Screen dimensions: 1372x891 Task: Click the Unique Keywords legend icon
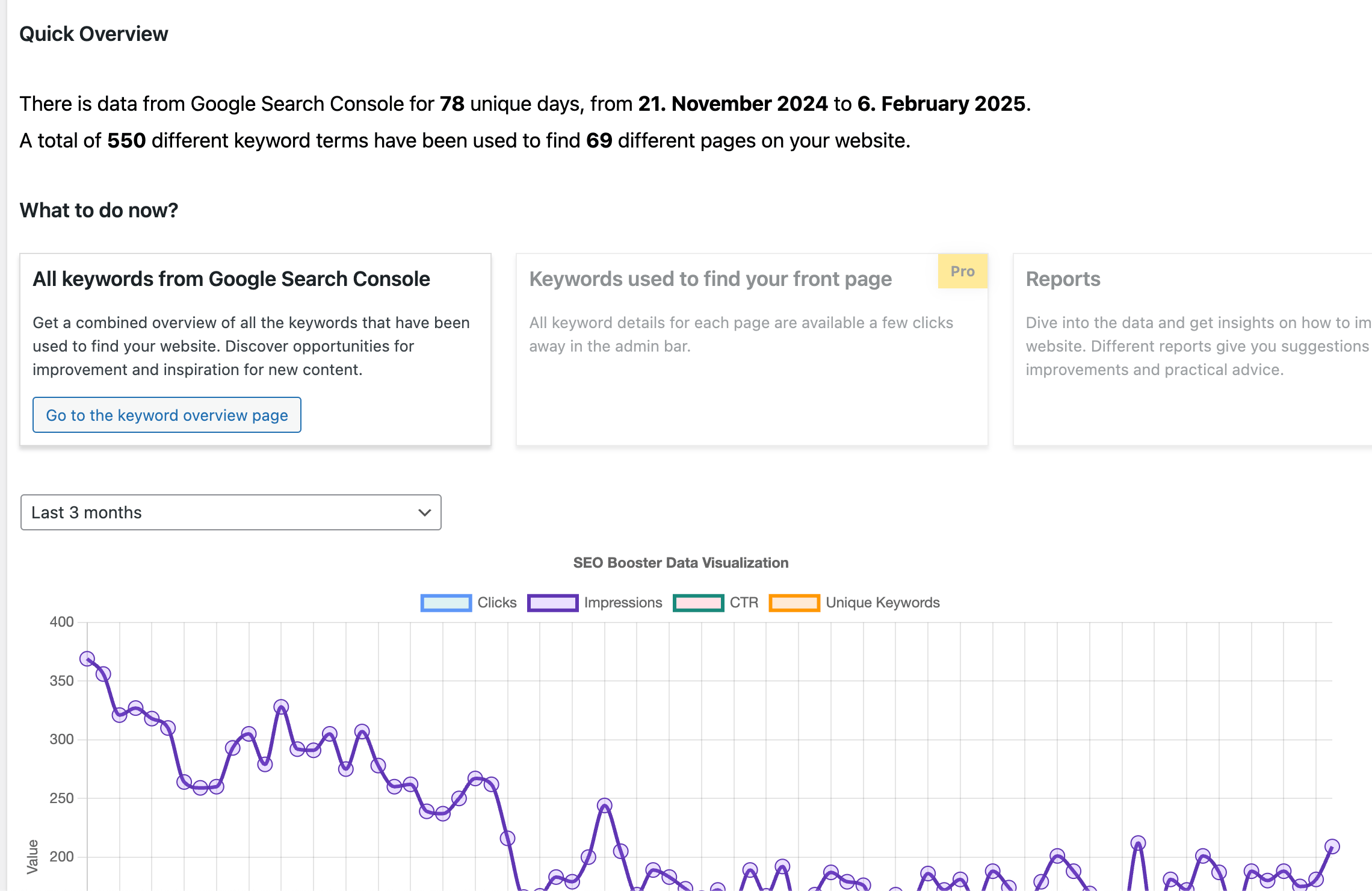tap(796, 602)
